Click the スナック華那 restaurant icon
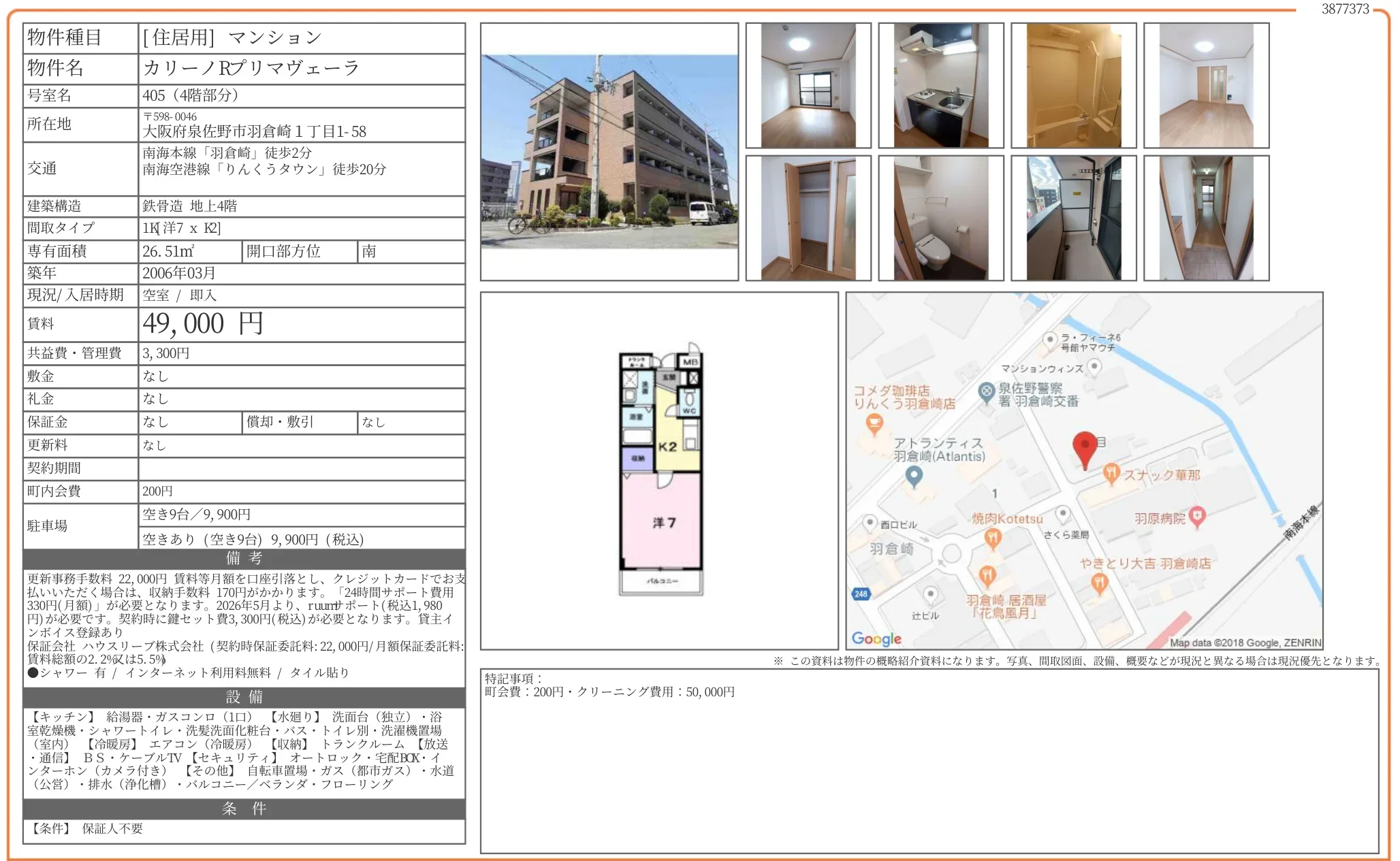1400x861 pixels. point(1111,473)
